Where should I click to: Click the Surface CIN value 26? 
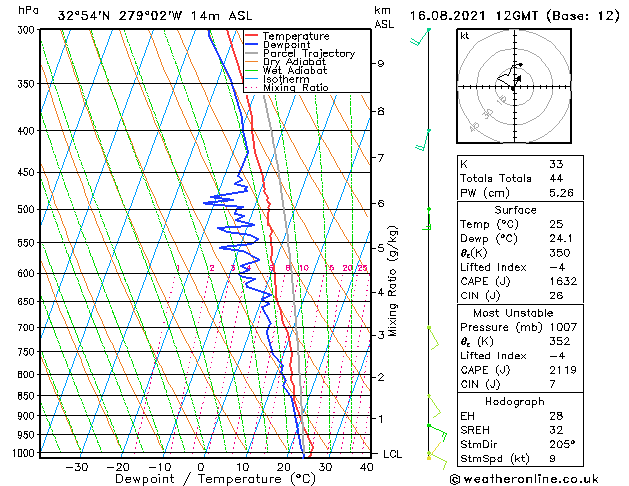point(556,296)
